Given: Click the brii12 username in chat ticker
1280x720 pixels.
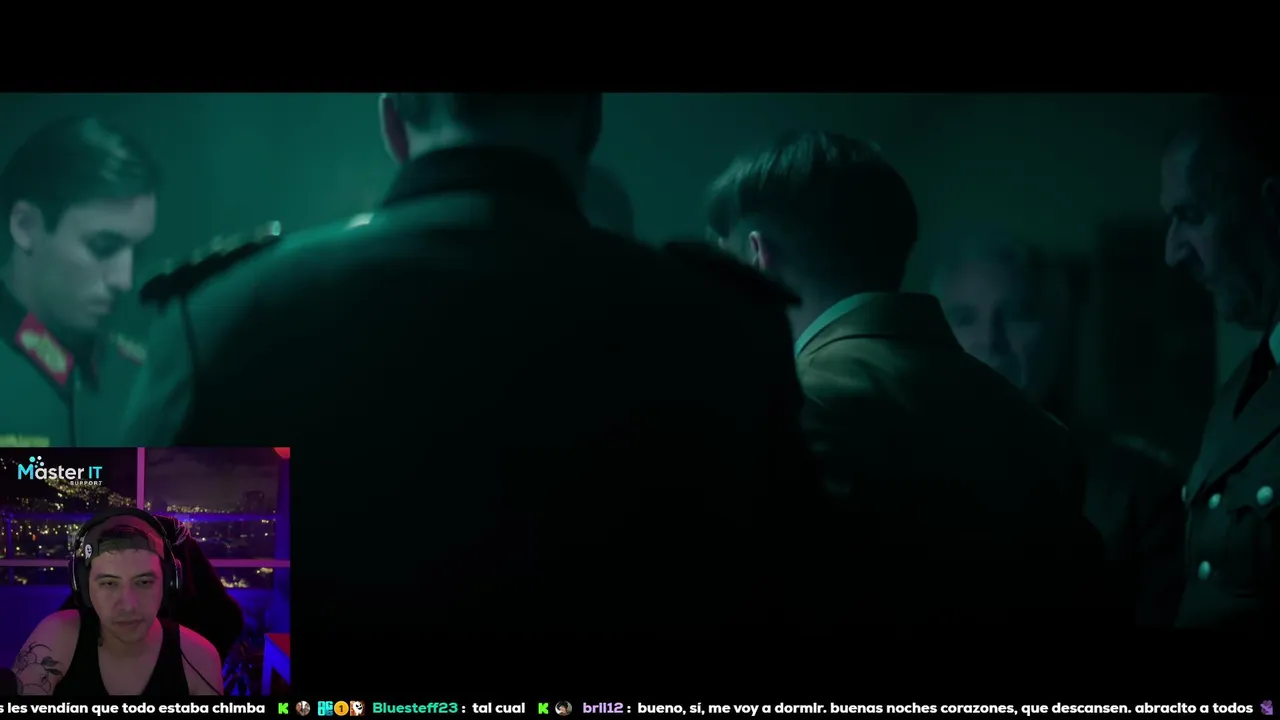Looking at the screenshot, I should click(602, 708).
